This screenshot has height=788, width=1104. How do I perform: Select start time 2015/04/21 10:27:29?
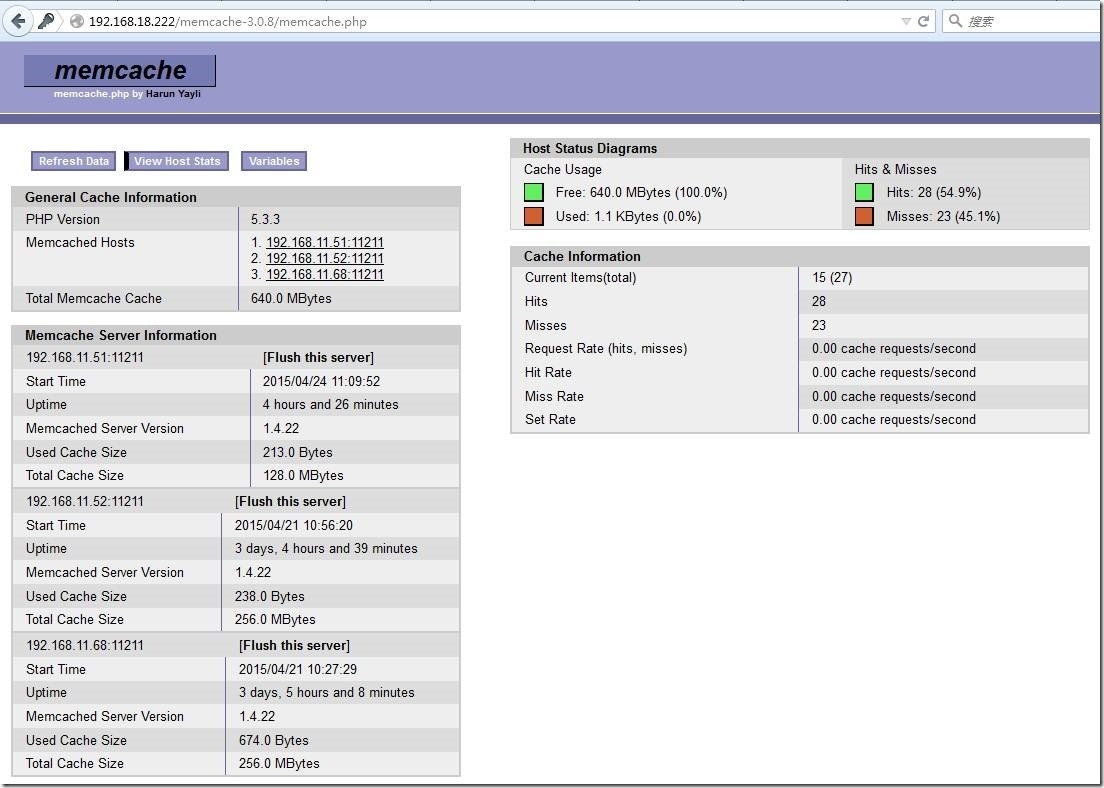pos(298,670)
